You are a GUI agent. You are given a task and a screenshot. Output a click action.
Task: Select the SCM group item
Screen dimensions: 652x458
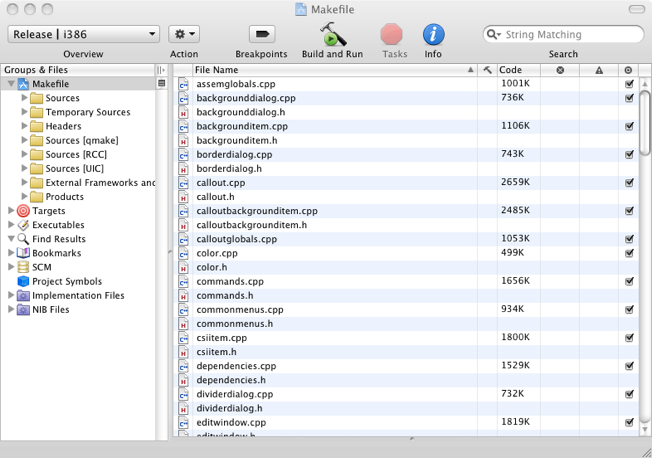pyautogui.click(x=41, y=267)
